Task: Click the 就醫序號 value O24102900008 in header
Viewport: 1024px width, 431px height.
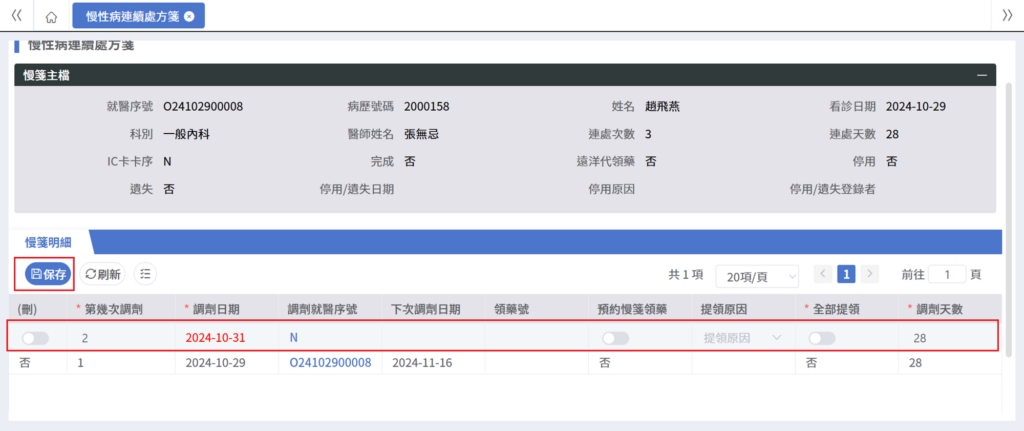Action: pos(203,106)
